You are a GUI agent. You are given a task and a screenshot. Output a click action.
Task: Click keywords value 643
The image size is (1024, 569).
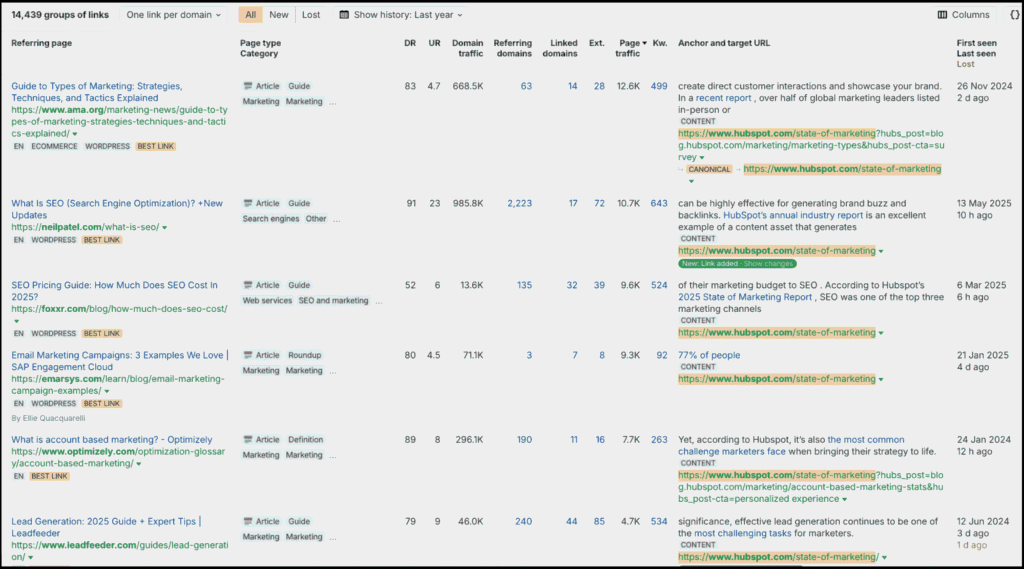(659, 203)
